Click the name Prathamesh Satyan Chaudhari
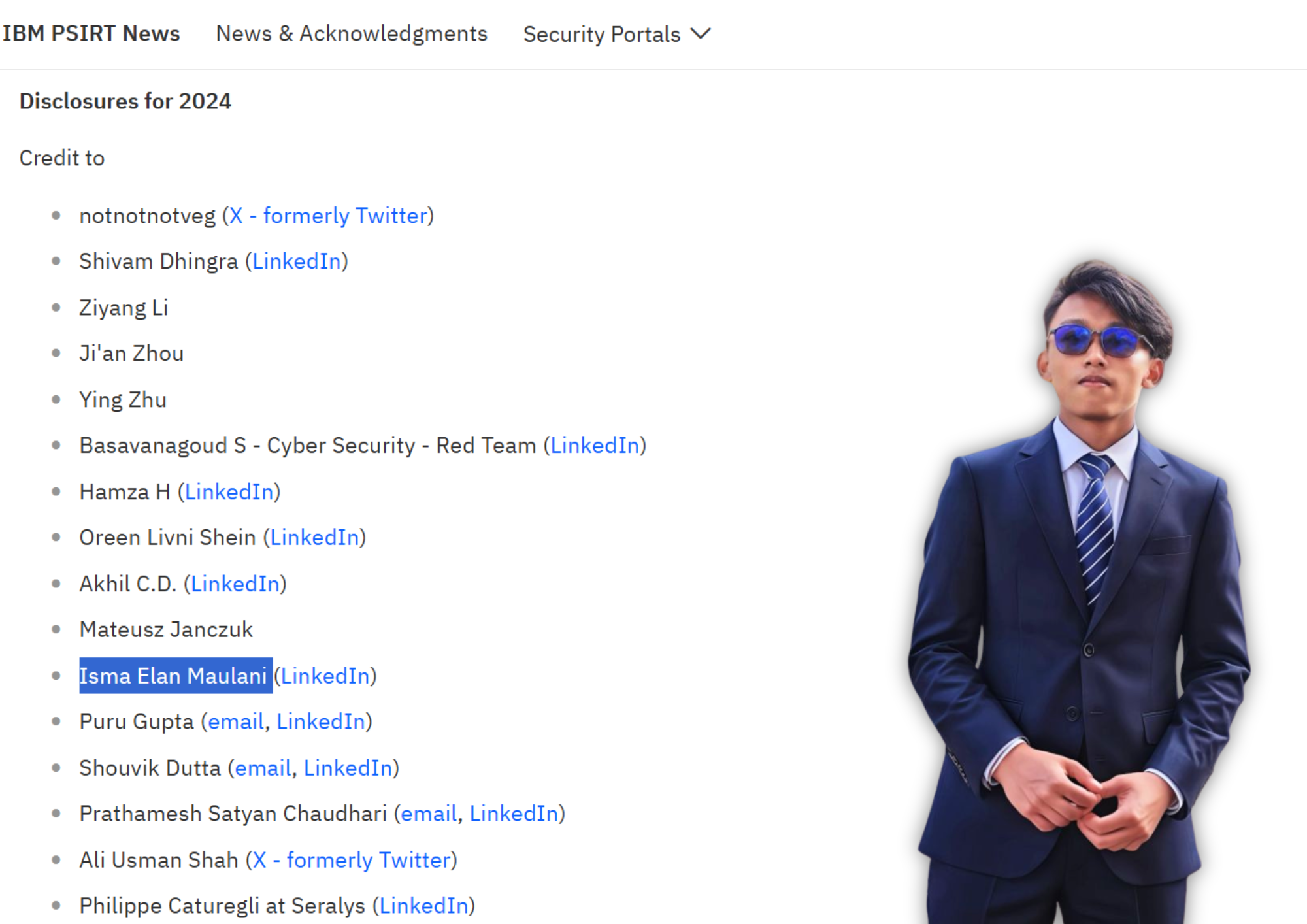 click(233, 814)
